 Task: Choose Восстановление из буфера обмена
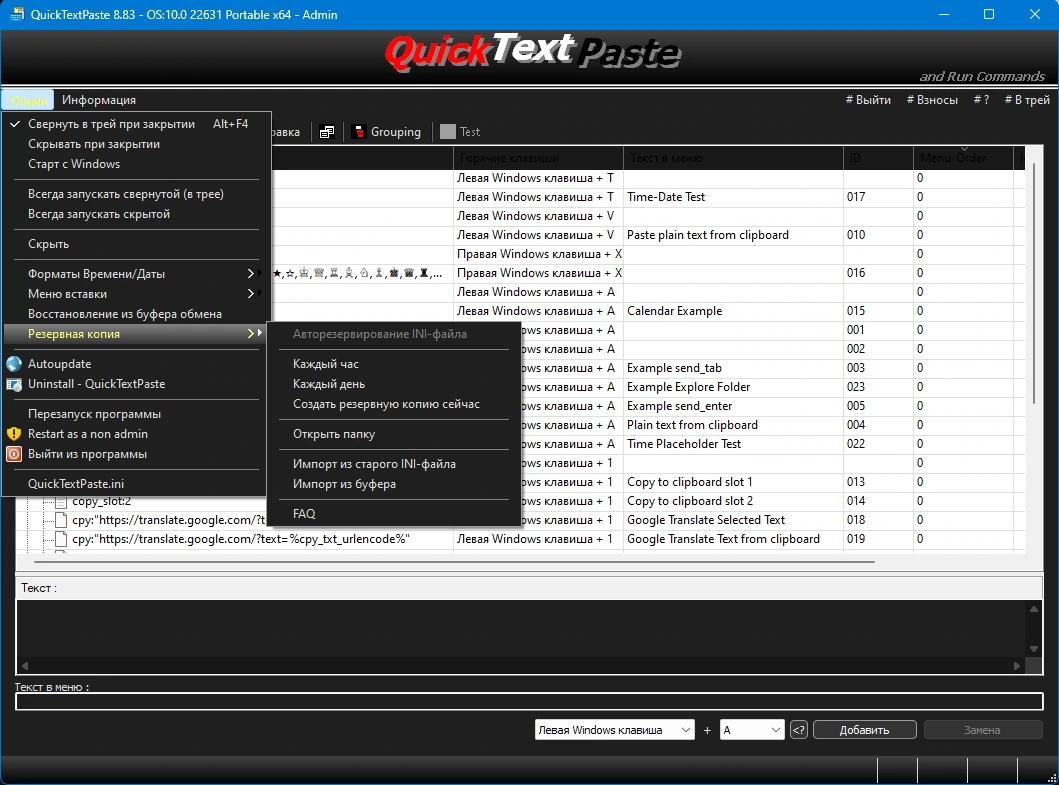(x=135, y=314)
